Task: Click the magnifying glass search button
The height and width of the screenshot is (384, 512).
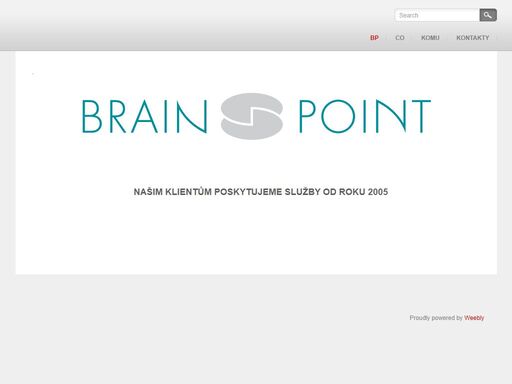Action: coord(488,15)
